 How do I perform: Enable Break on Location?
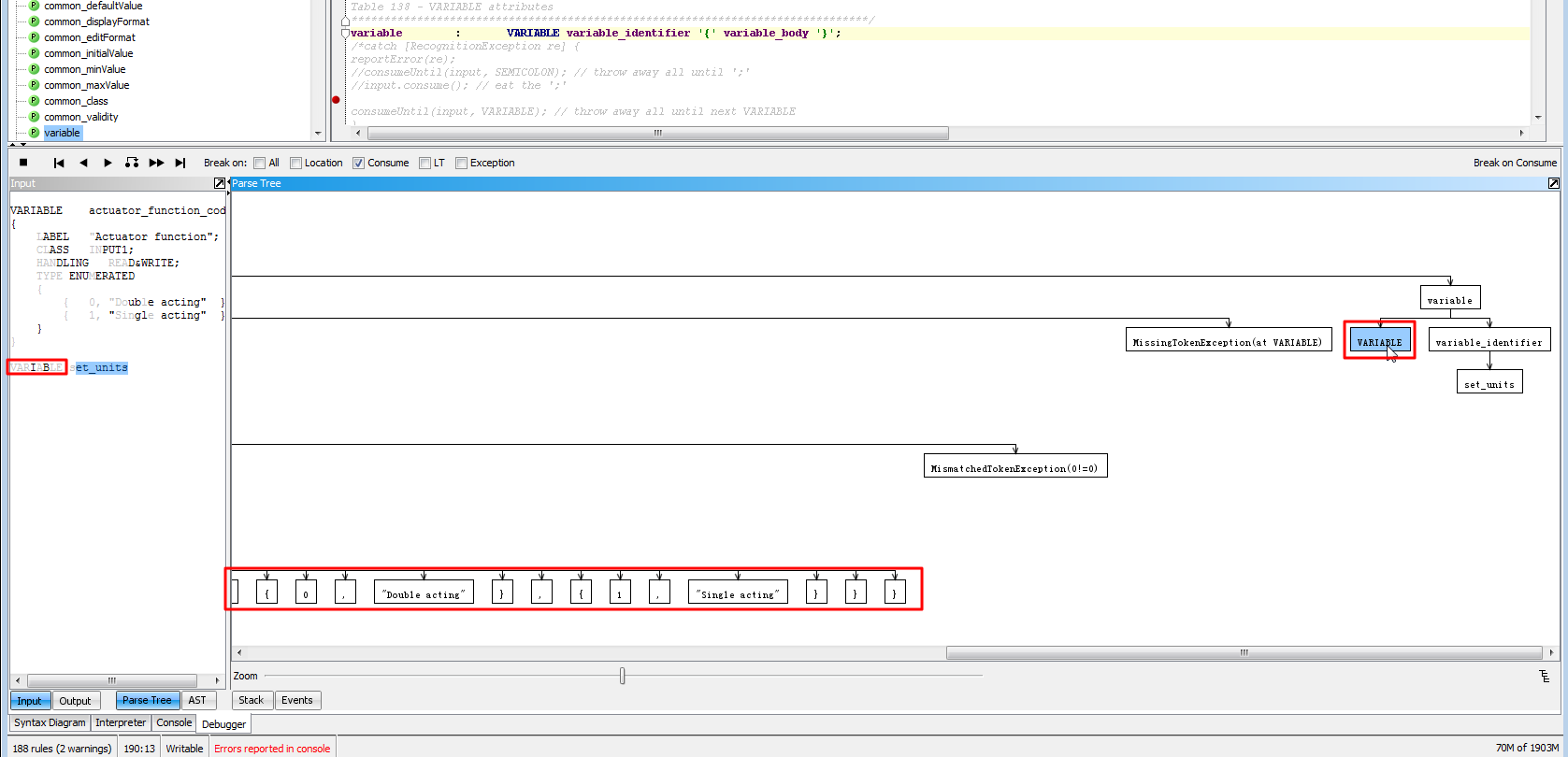pos(295,163)
